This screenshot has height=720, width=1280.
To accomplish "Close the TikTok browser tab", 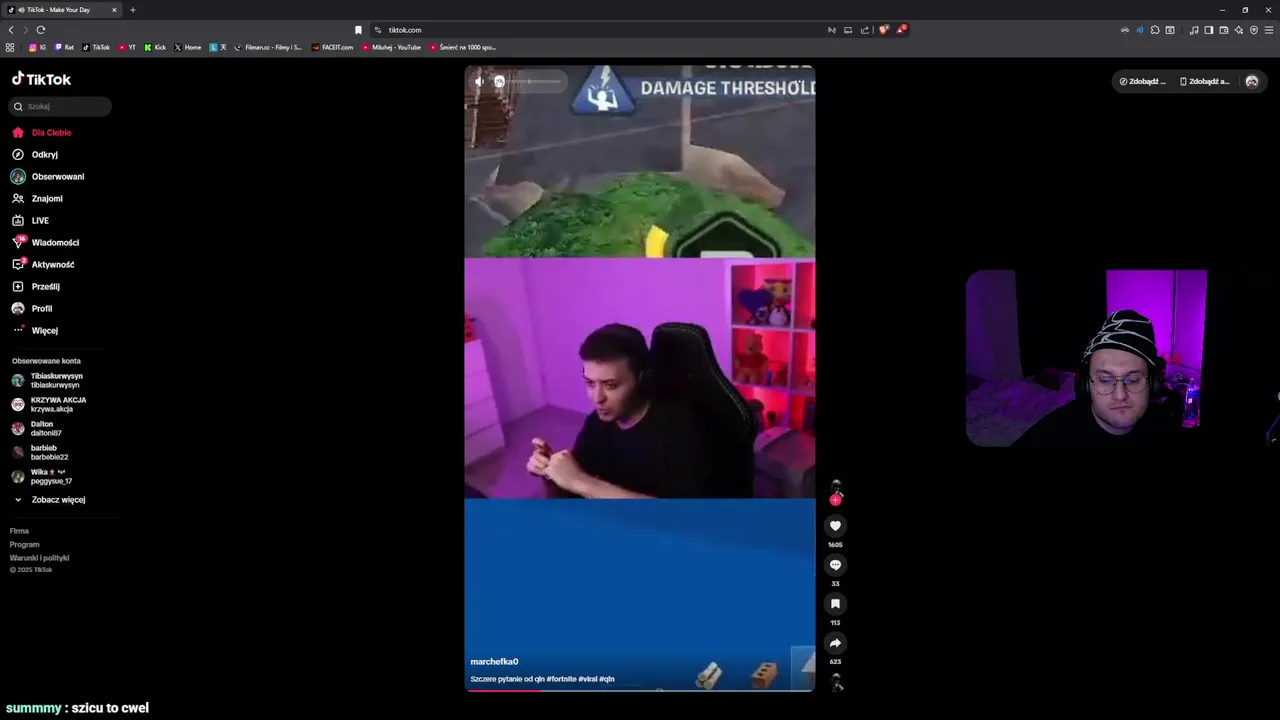I will click(x=114, y=10).
